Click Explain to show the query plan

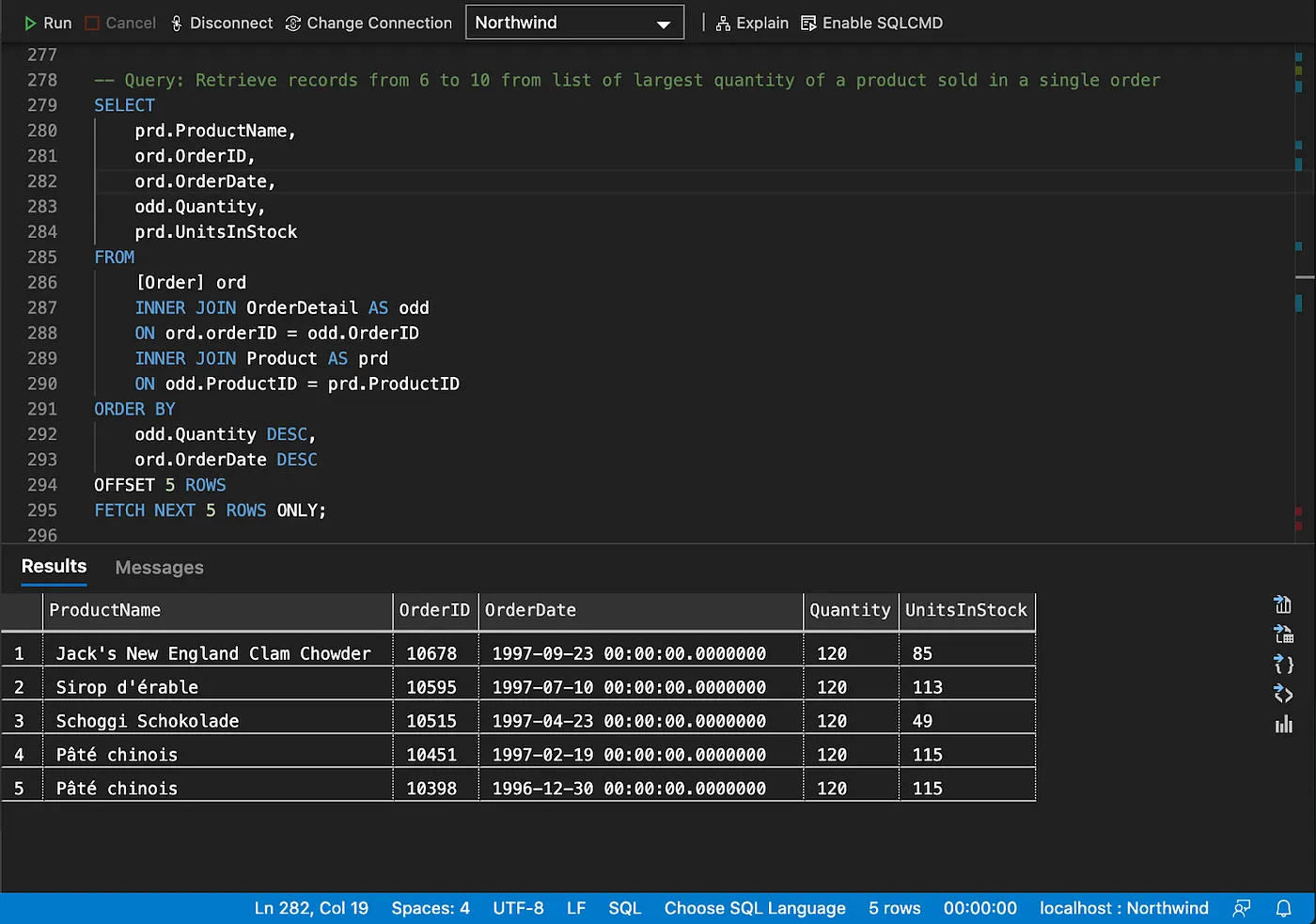pyautogui.click(x=752, y=23)
